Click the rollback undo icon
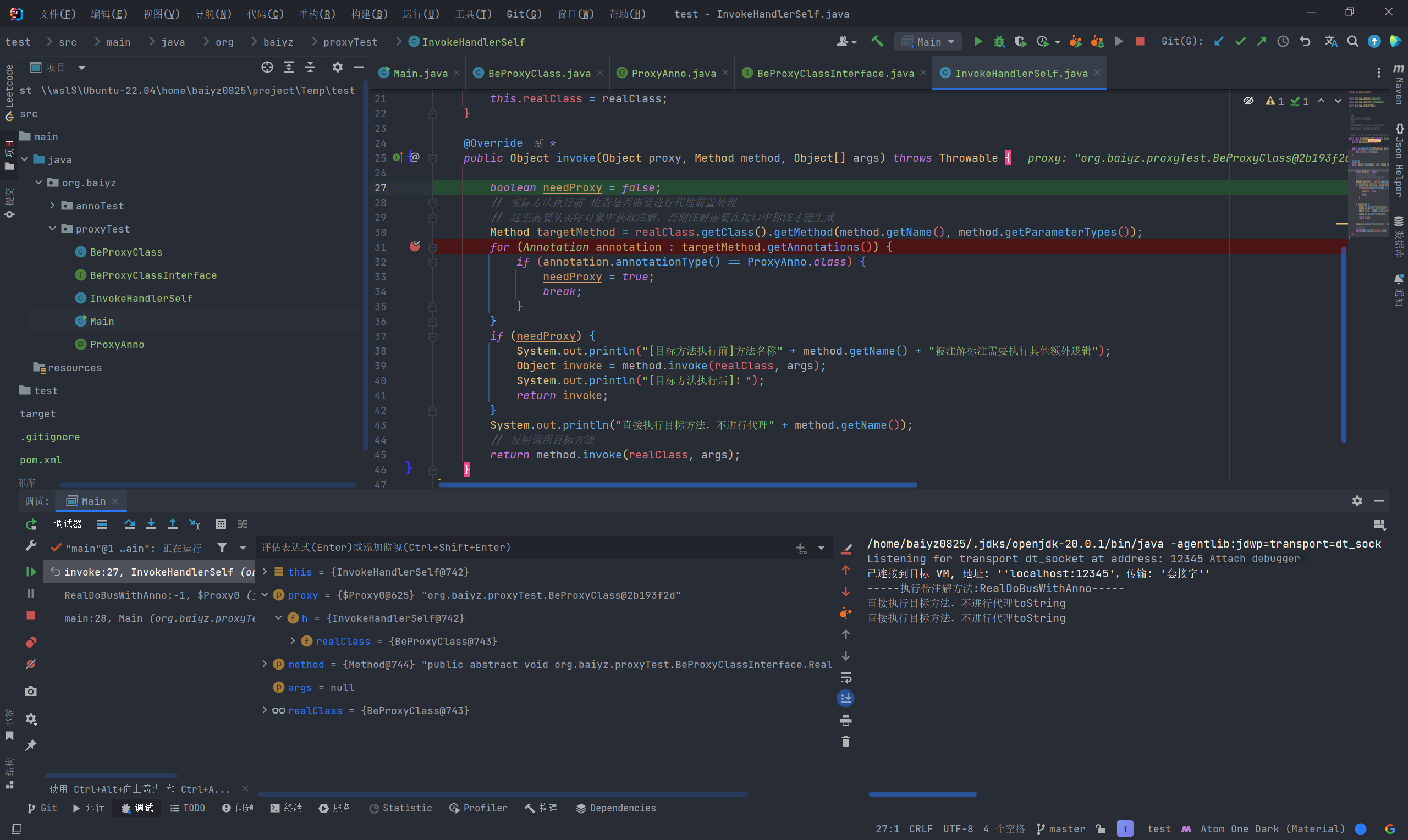The image size is (1408, 840). point(1305,41)
